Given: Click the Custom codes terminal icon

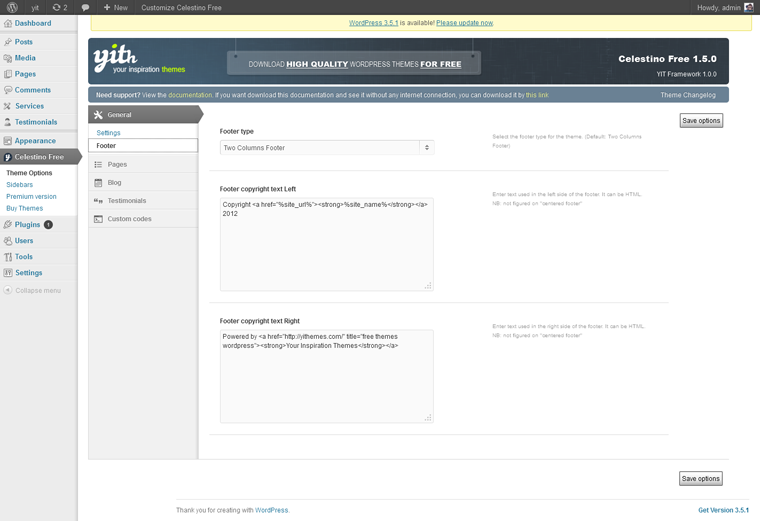Looking at the screenshot, I should [x=98, y=219].
